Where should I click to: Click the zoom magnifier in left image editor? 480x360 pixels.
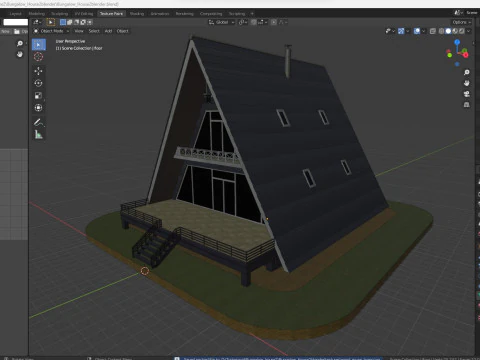point(20,44)
